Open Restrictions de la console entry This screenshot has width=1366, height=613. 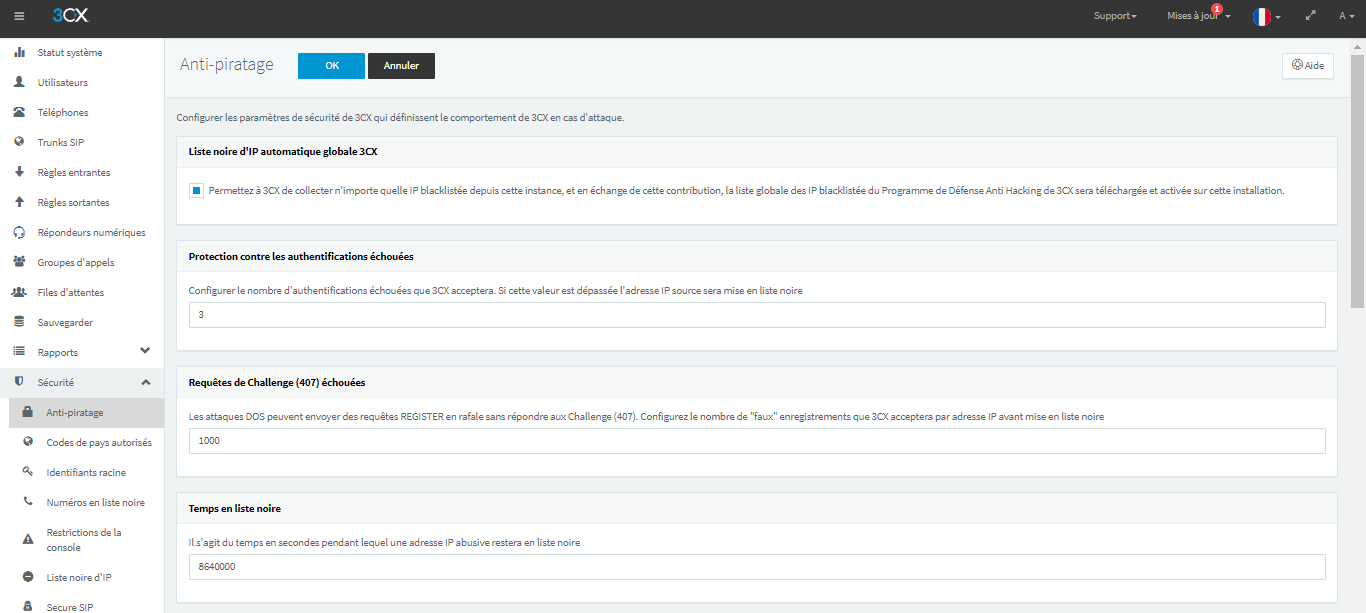[82, 540]
